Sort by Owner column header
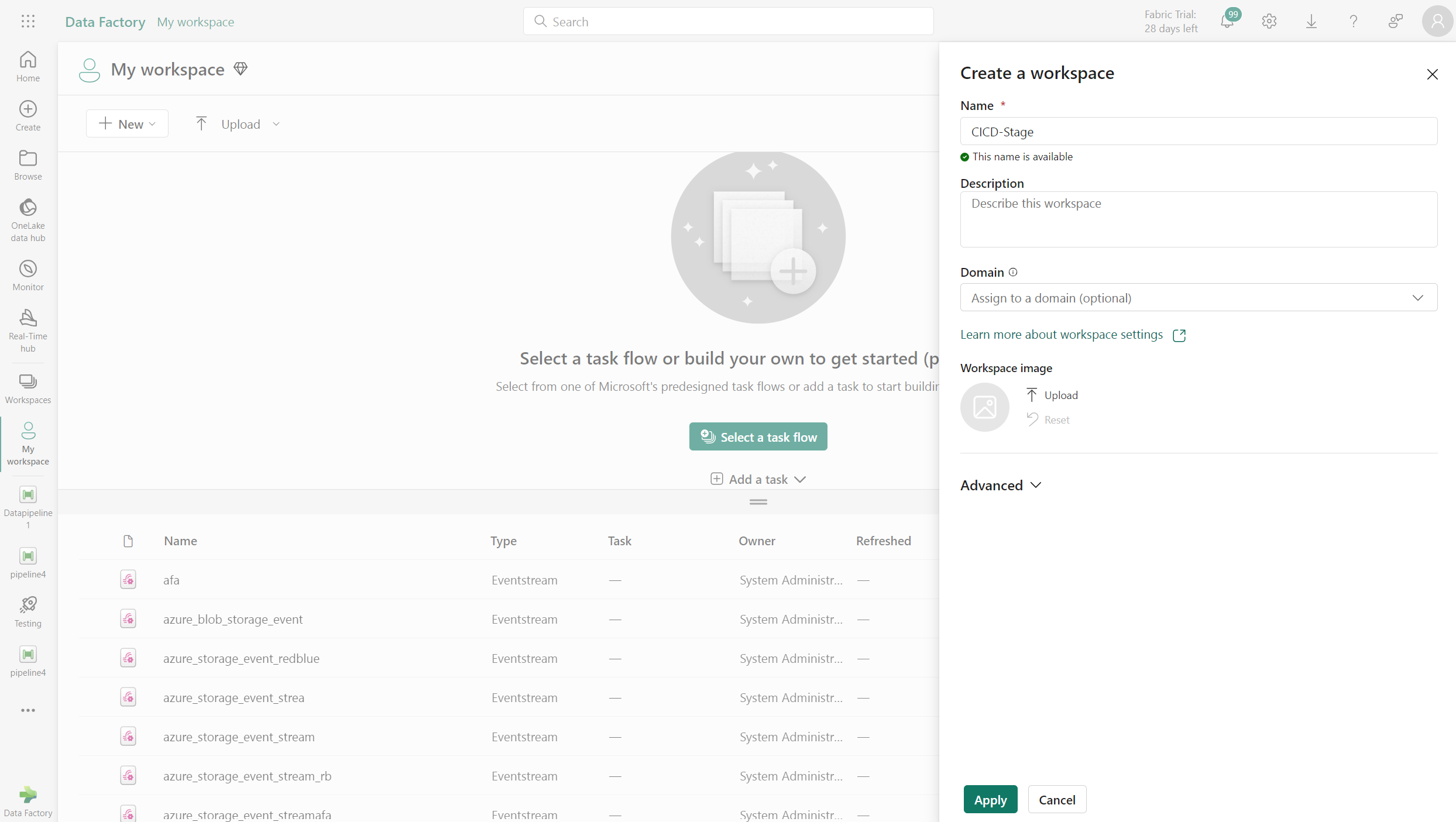1456x822 pixels. coord(757,541)
